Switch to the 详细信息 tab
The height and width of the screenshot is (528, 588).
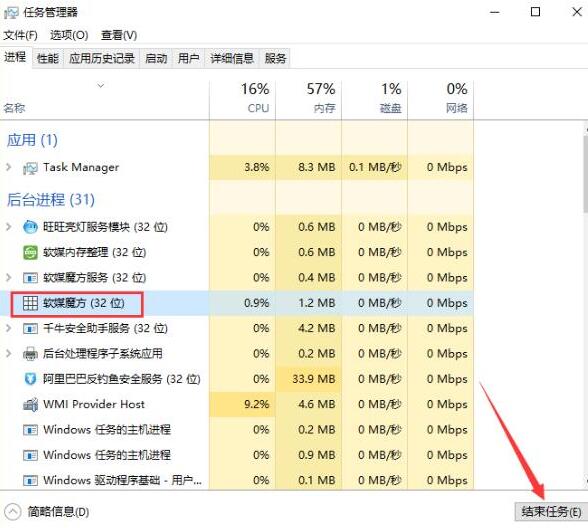pyautogui.click(x=232, y=58)
